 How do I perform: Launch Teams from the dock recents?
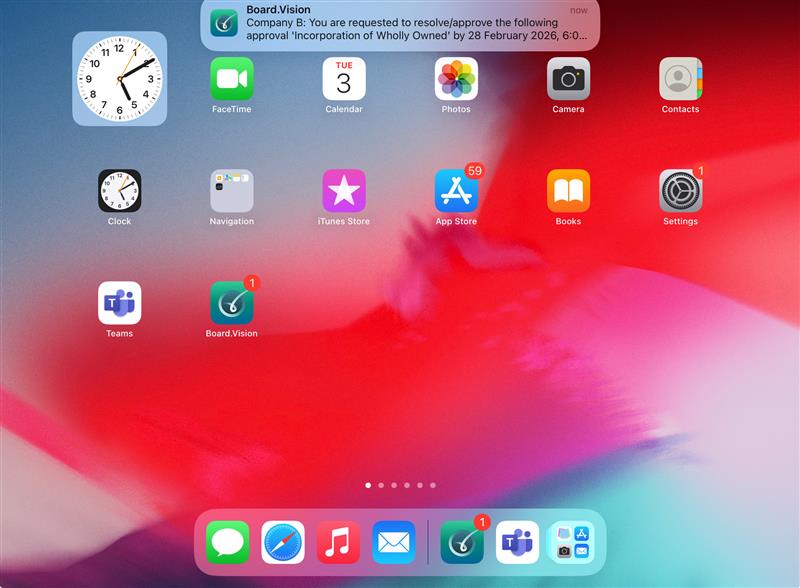[x=517, y=542]
